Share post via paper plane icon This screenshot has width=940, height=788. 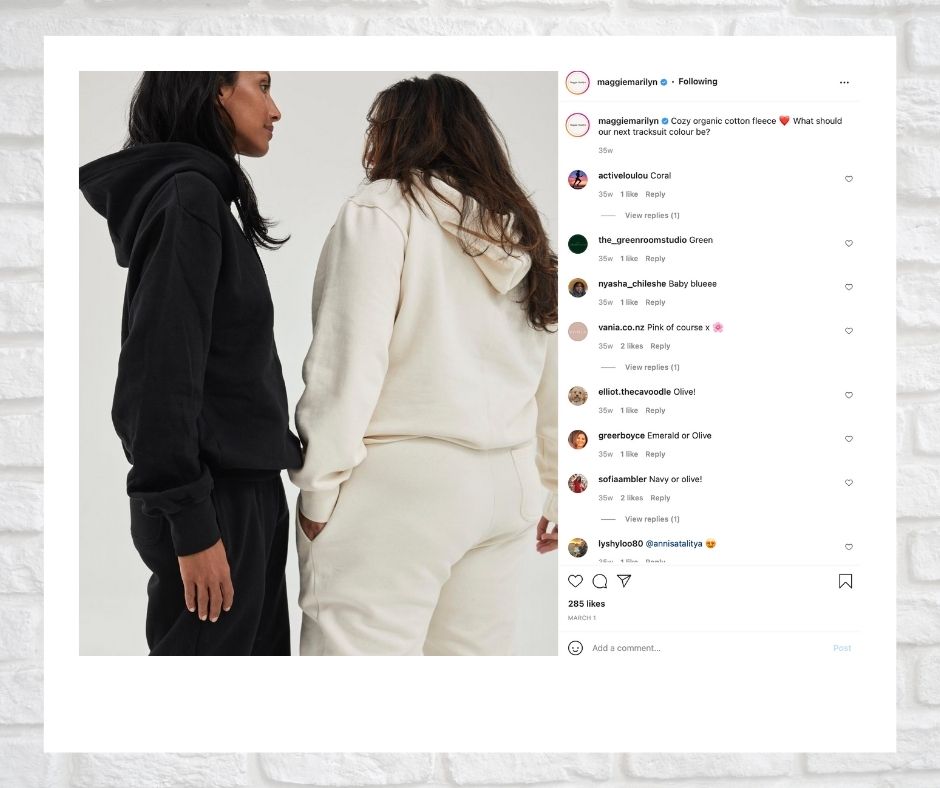point(624,581)
